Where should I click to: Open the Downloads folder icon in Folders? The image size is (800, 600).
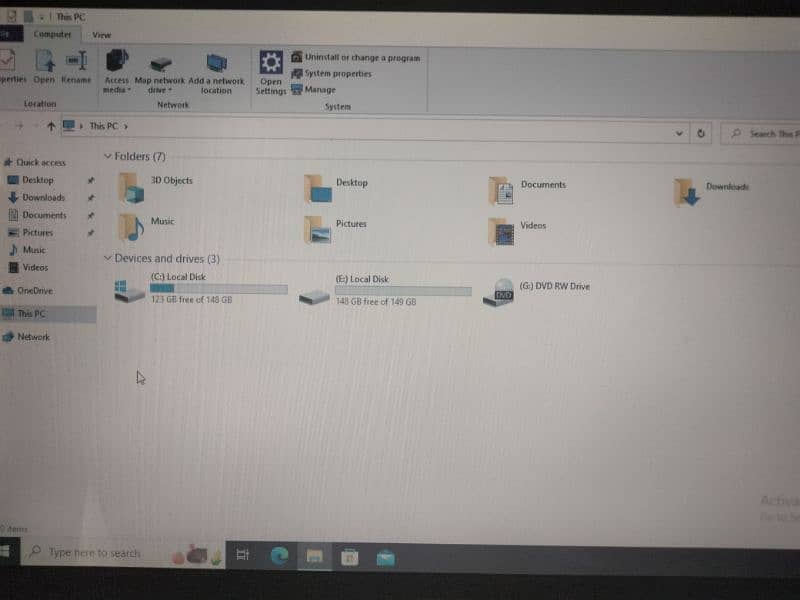(686, 192)
